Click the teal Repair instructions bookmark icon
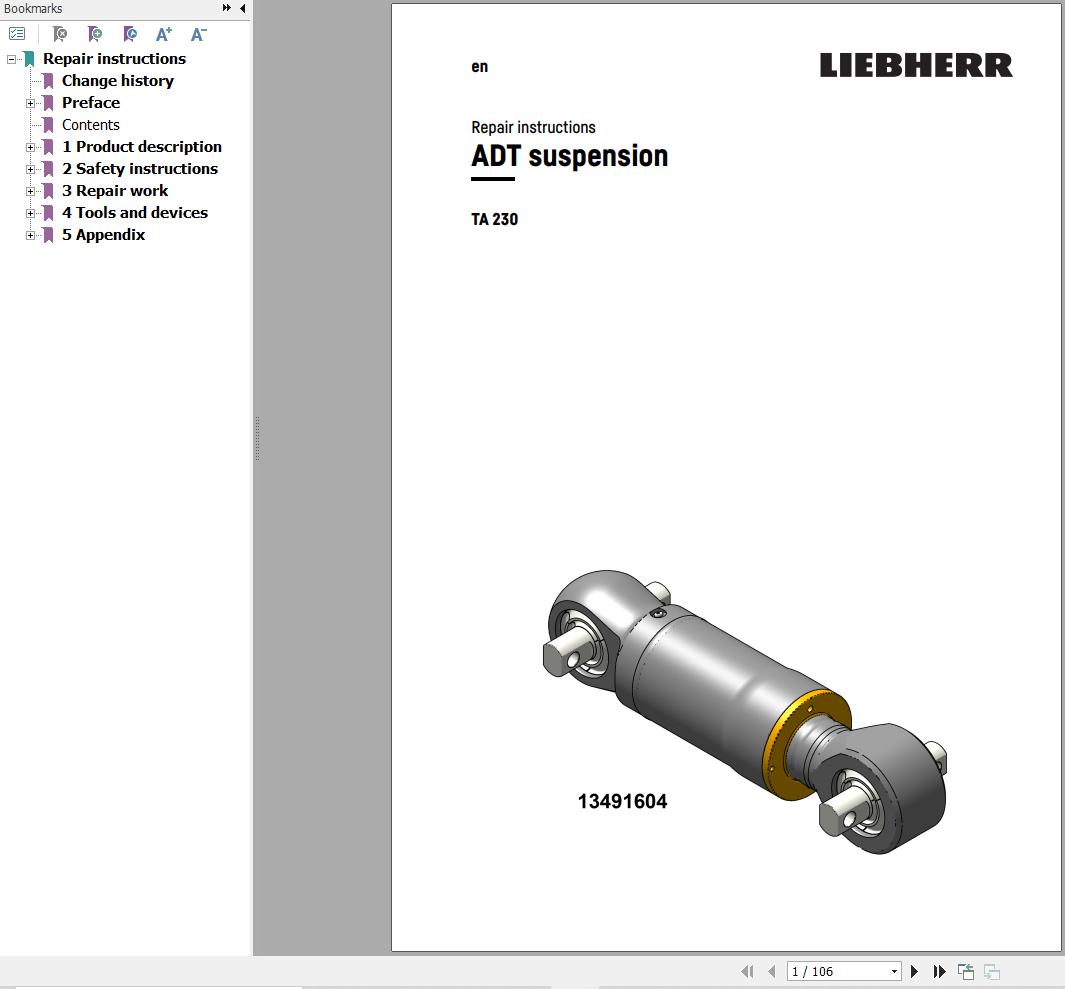Viewport: 1065px width, 989px height. [29, 59]
